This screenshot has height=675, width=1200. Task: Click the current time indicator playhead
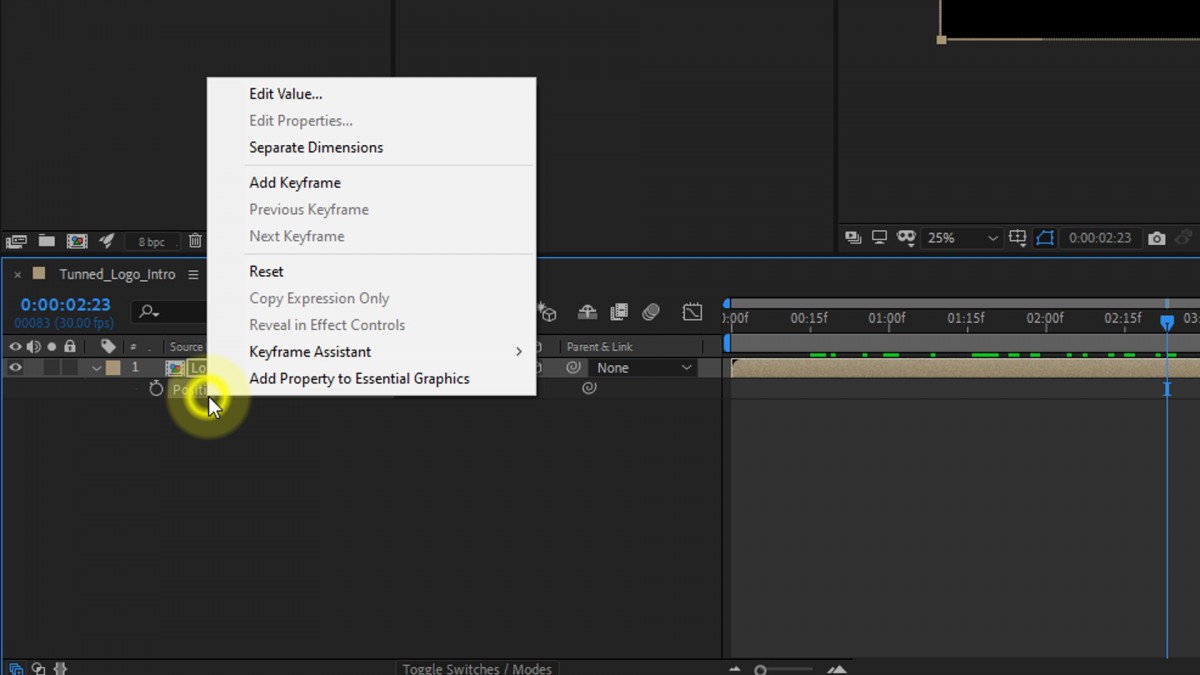1167,322
